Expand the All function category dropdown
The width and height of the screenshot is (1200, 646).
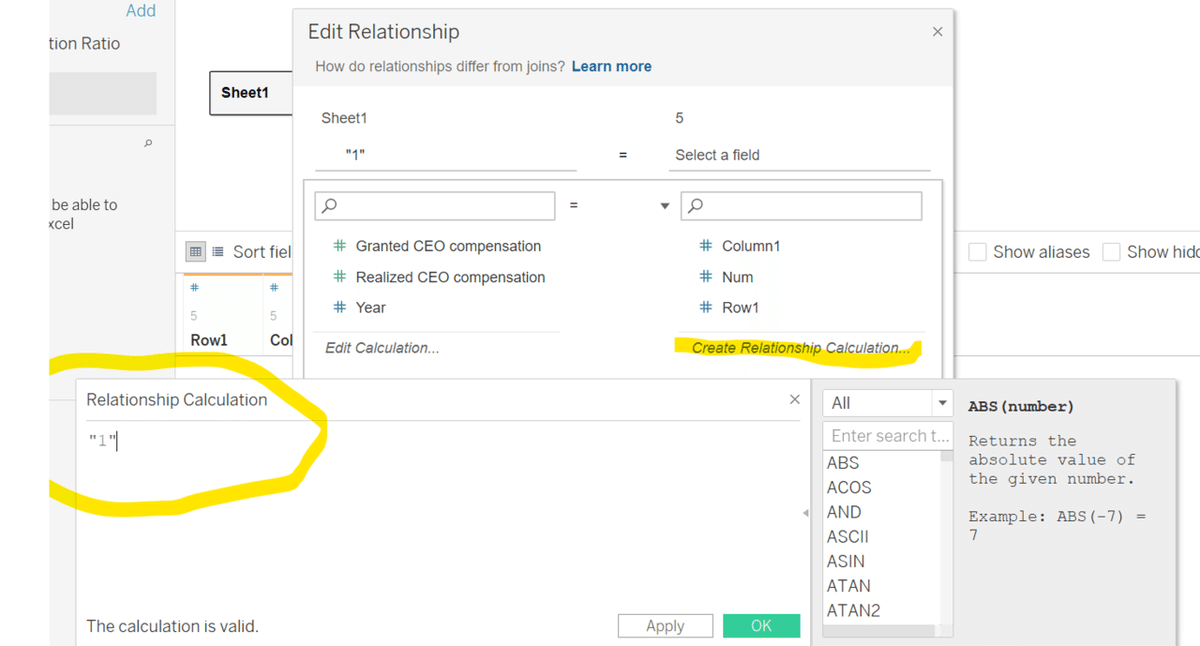click(x=941, y=403)
